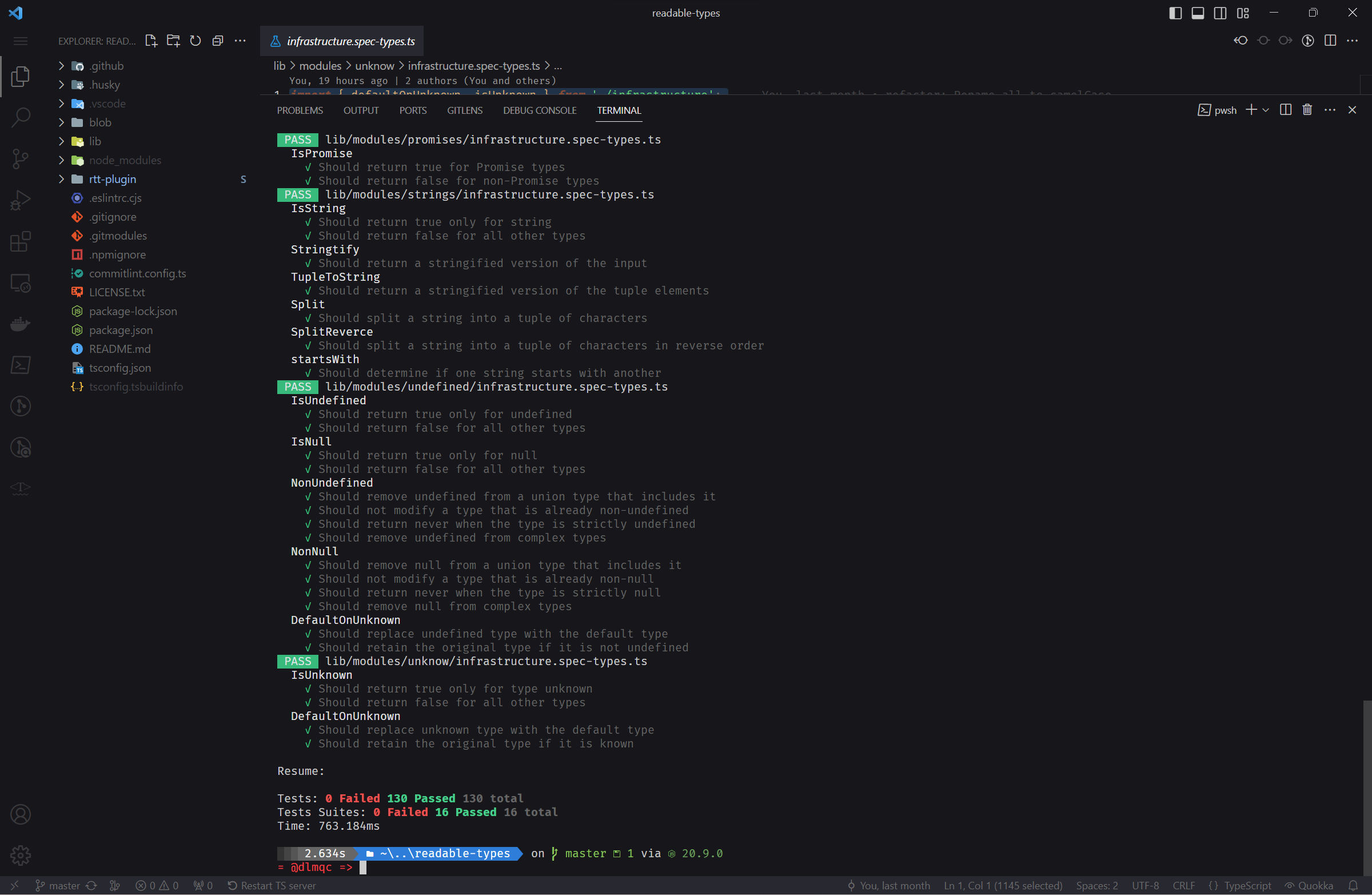The width and height of the screenshot is (1372, 895).
Task: Create a new file in Explorer
Action: pos(151,41)
